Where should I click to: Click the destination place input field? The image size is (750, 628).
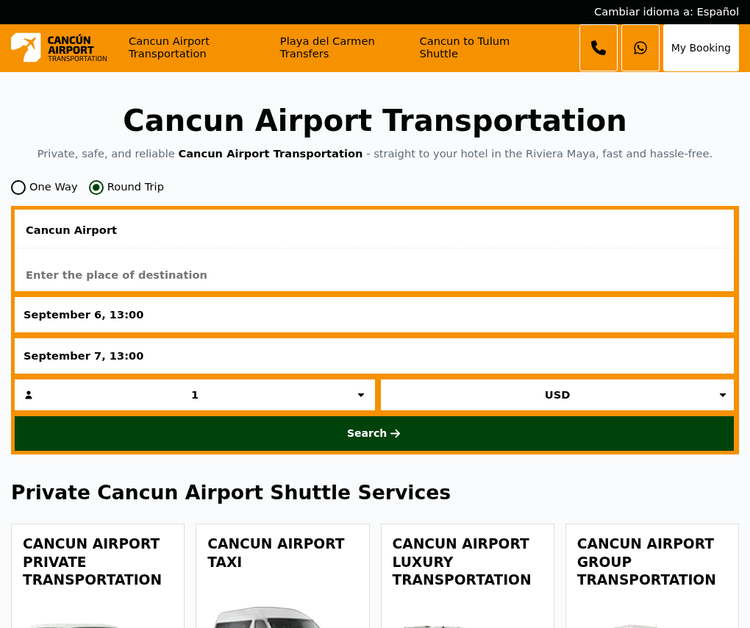(374, 275)
